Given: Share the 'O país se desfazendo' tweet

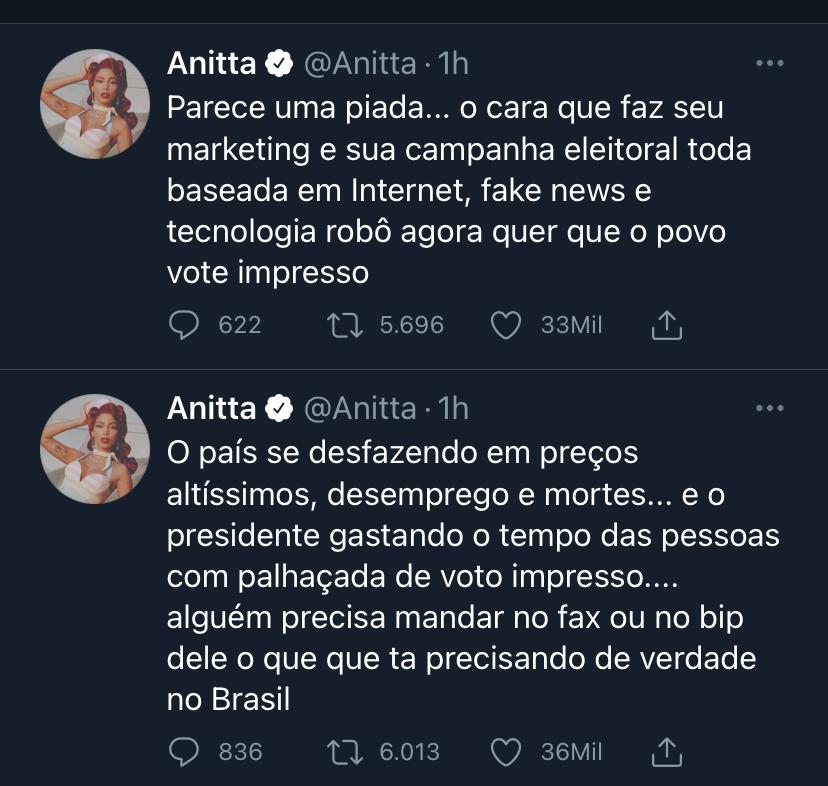Looking at the screenshot, I should point(667,751).
